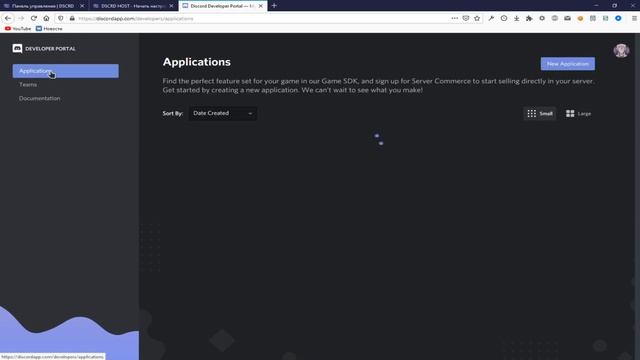Switch to Large grid view
Image resolution: width=640 pixels, height=360 pixels.
[x=578, y=113]
